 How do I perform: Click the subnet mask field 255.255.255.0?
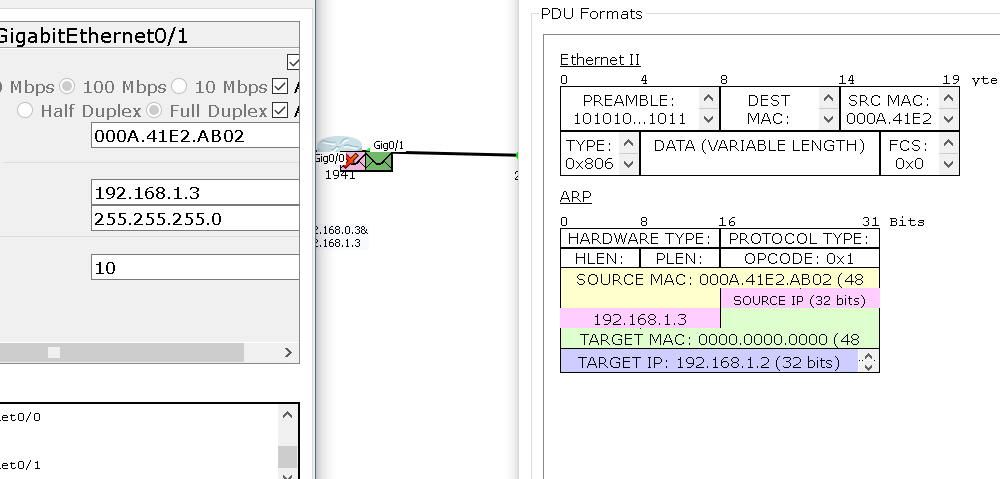point(195,218)
